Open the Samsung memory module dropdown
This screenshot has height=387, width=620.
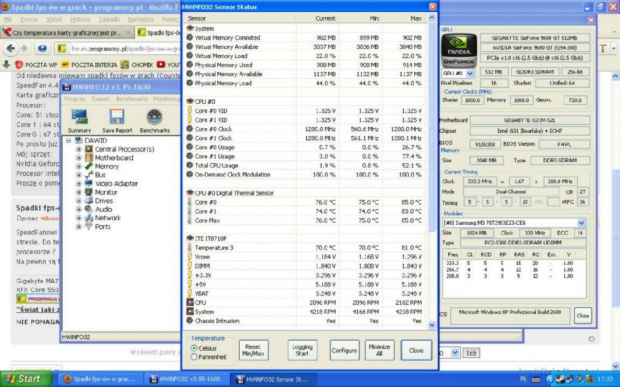click(581, 223)
